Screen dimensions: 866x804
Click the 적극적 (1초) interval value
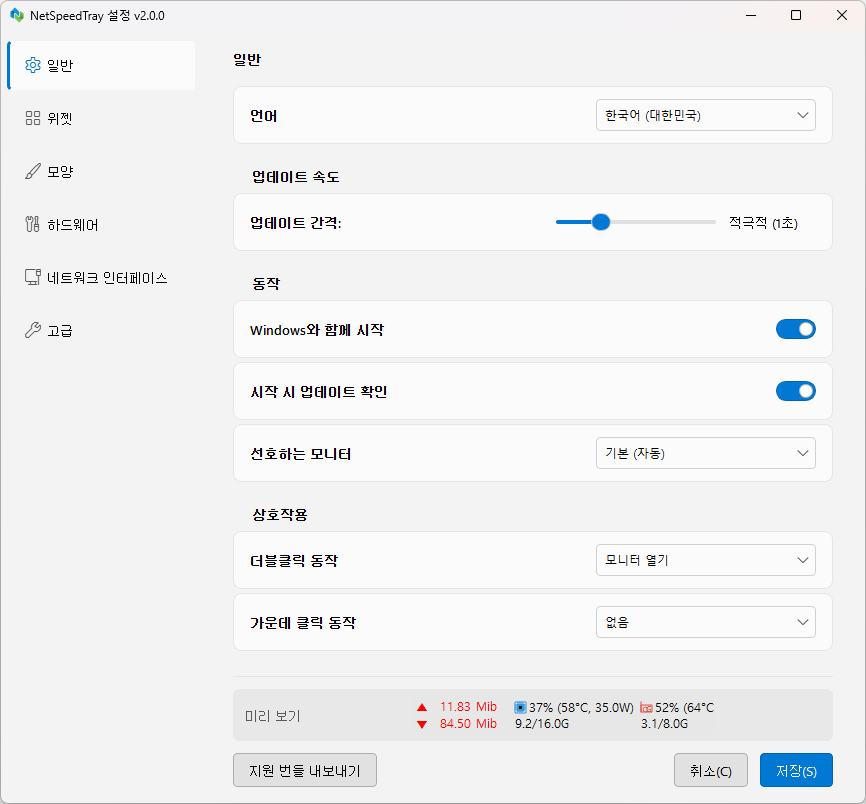coord(763,223)
